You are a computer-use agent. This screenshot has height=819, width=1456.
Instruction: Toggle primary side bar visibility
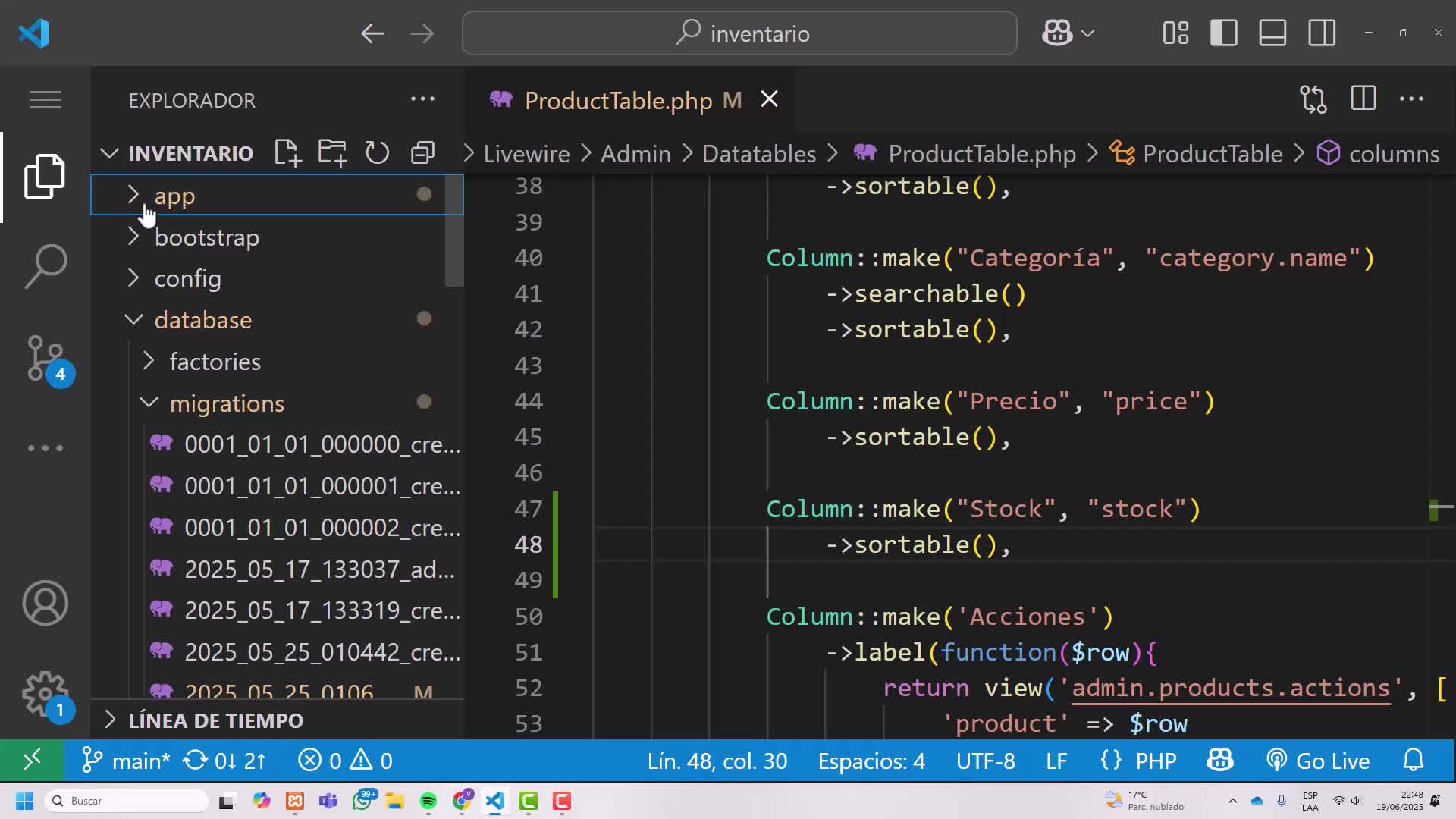[1224, 33]
